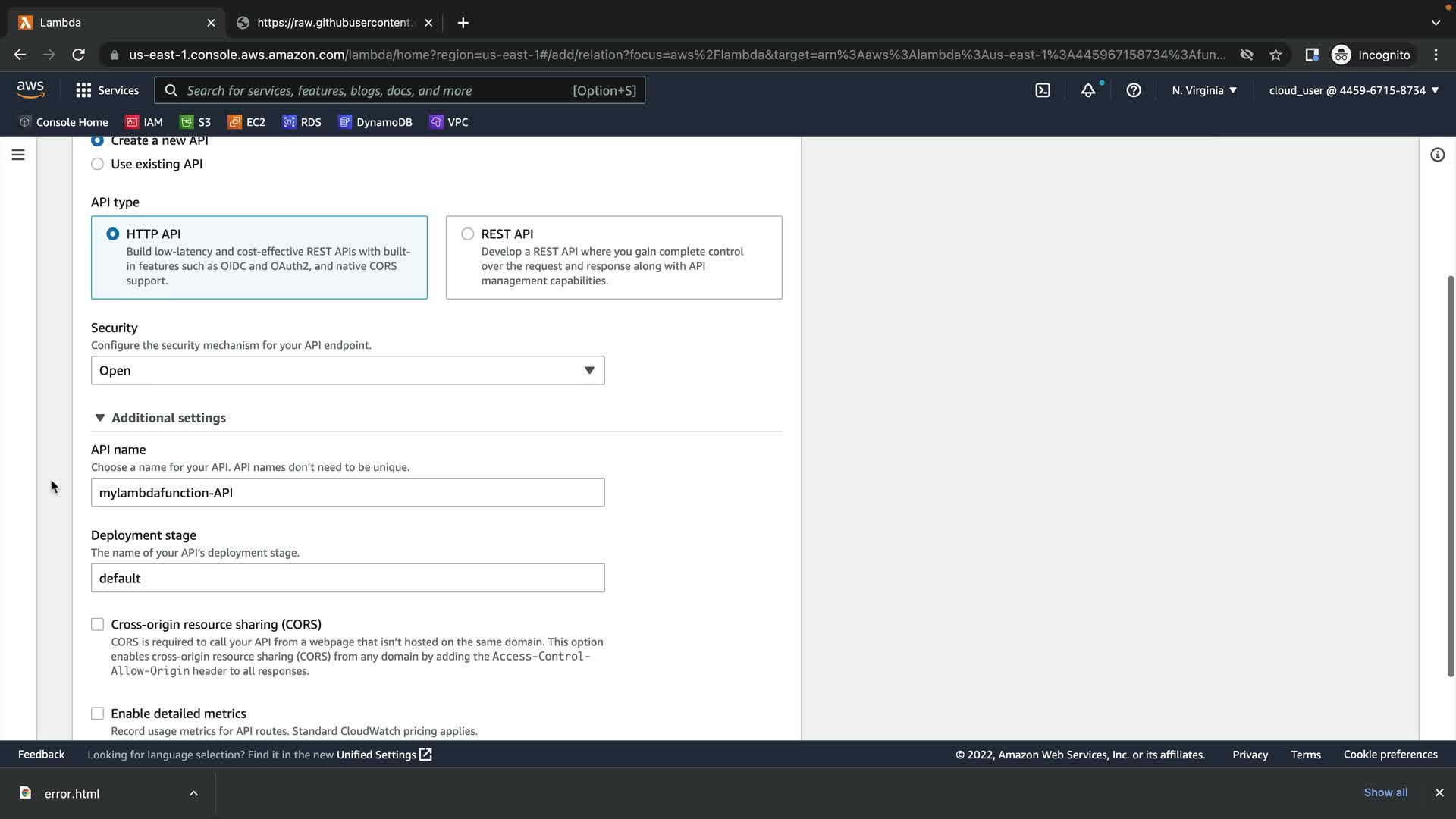Image resolution: width=1456 pixels, height=819 pixels.
Task: Select Use existing API option
Action: [98, 164]
